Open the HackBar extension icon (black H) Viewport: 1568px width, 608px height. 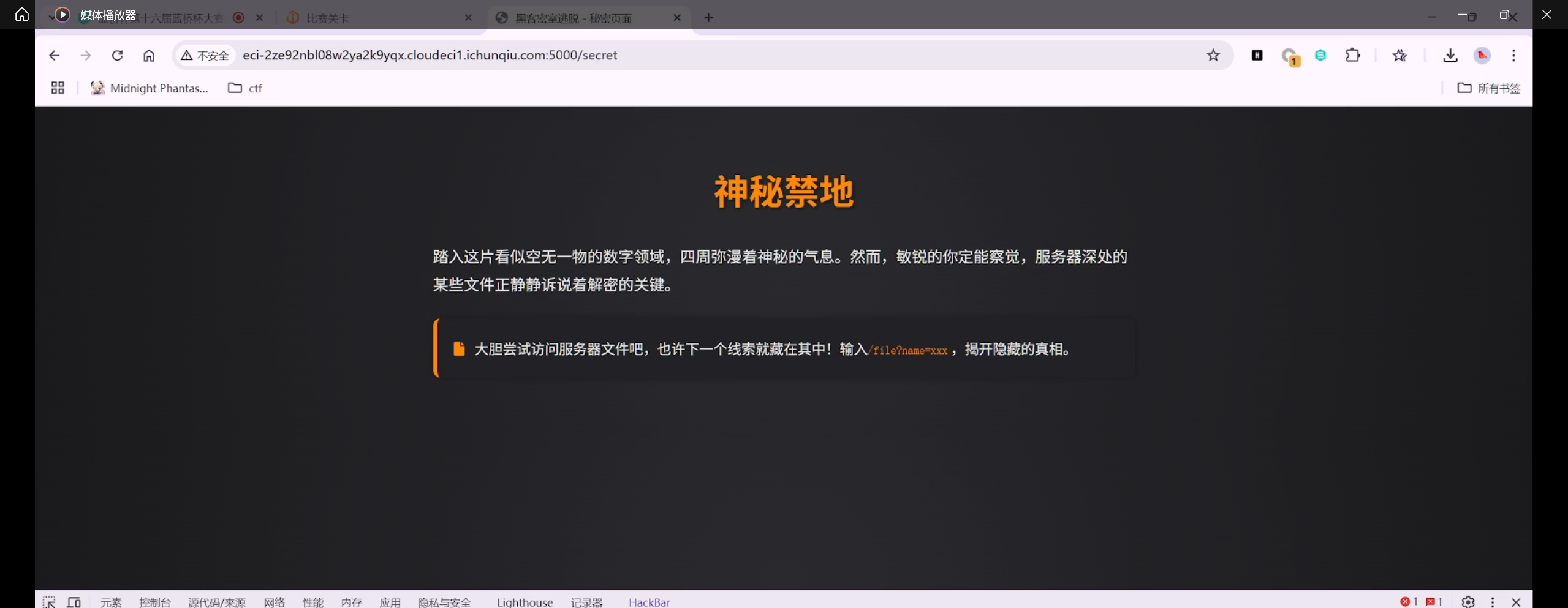click(x=1257, y=56)
